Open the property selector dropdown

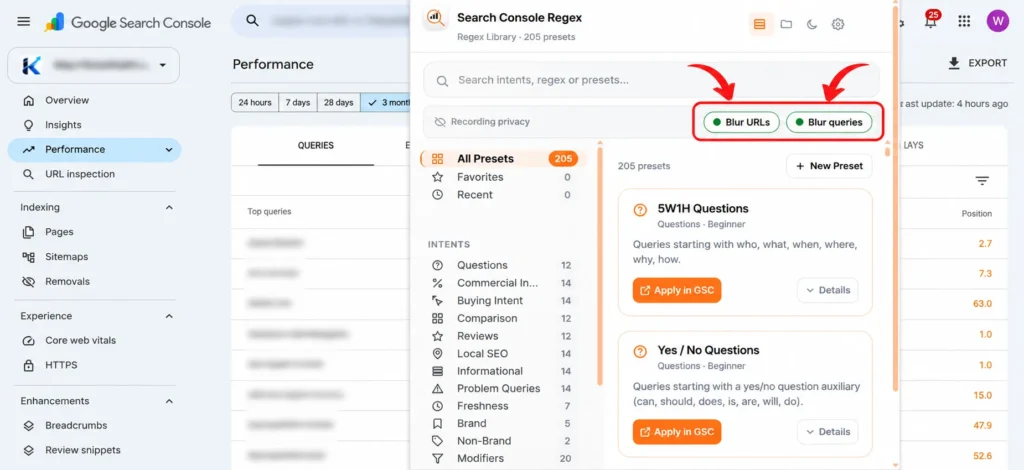(93, 65)
